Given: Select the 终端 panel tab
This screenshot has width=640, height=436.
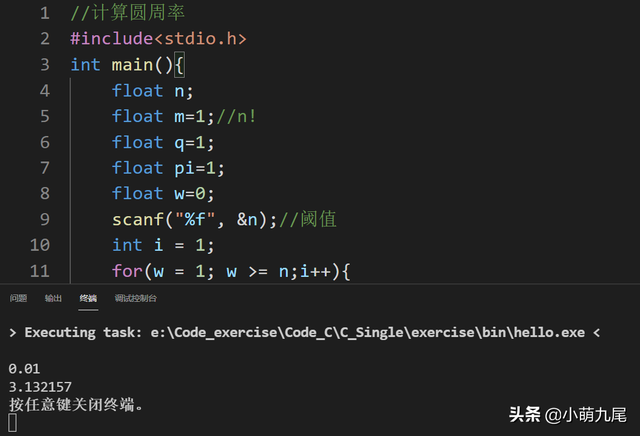Looking at the screenshot, I should pos(89,298).
